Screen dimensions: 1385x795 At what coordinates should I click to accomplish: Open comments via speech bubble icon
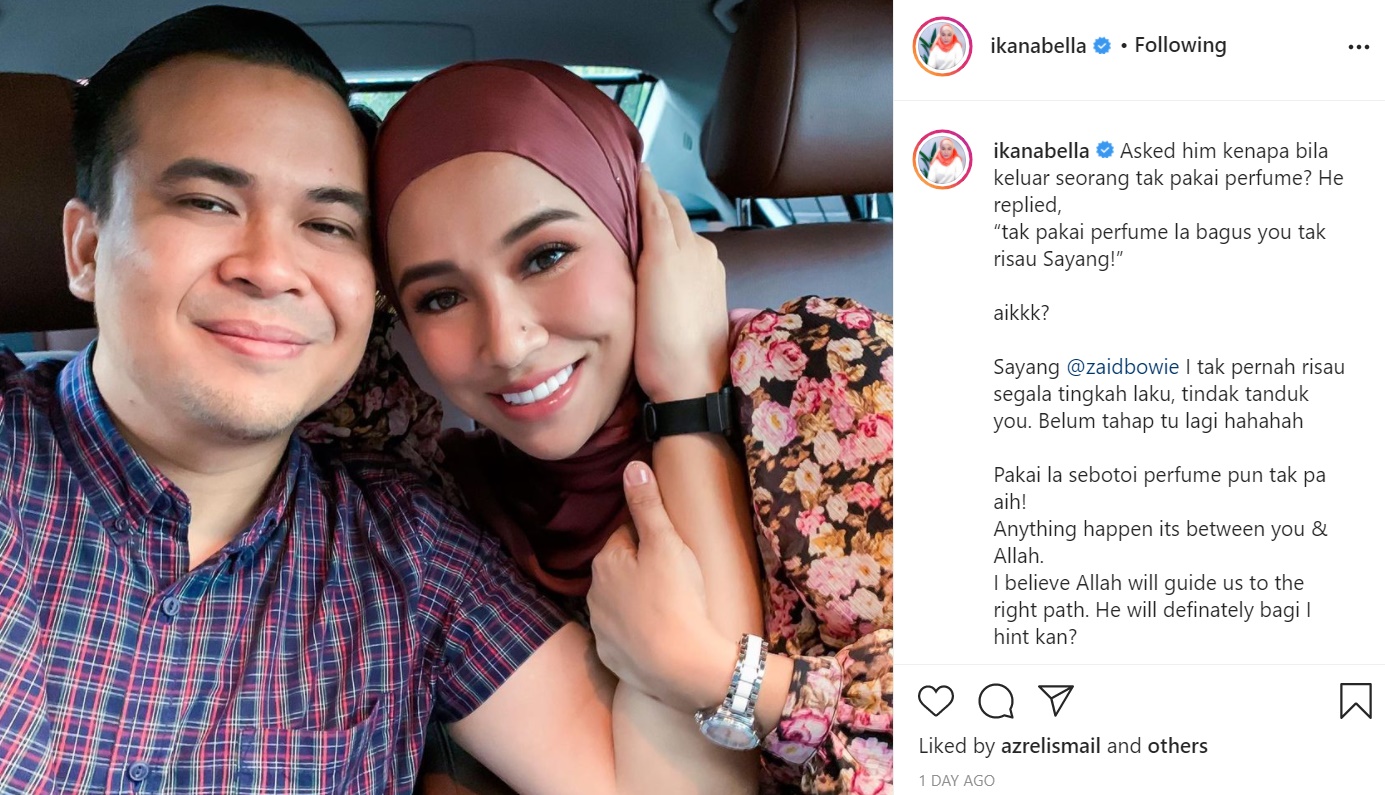click(x=996, y=701)
